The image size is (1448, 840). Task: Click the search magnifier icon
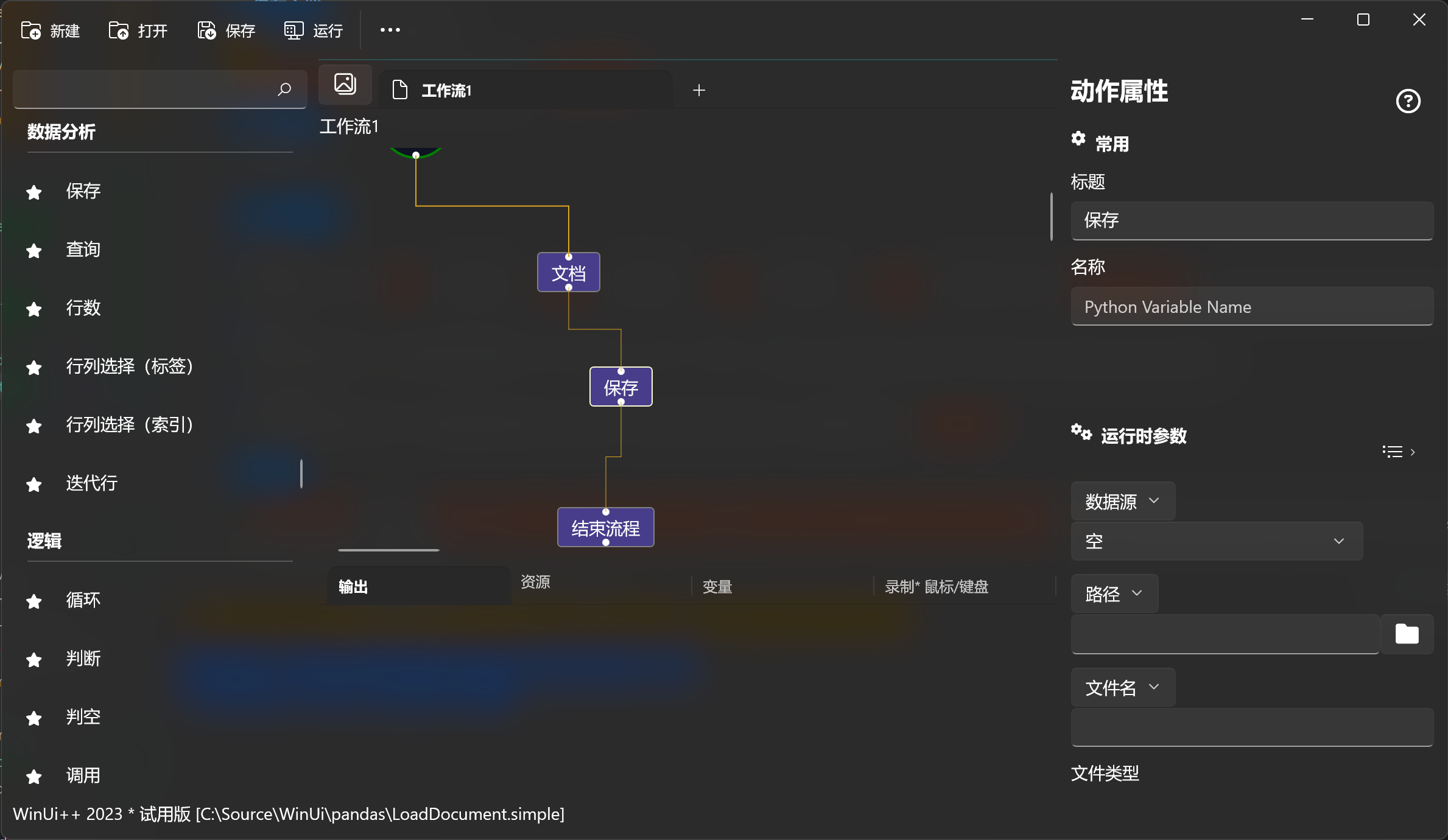tap(284, 89)
